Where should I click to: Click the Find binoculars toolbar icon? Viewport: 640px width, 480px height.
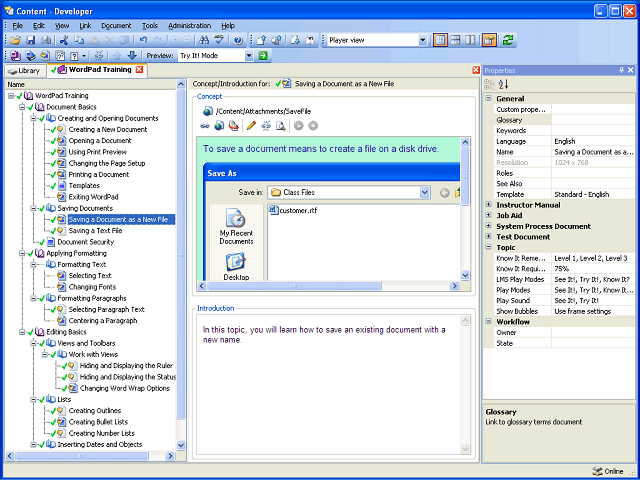[x=204, y=40]
